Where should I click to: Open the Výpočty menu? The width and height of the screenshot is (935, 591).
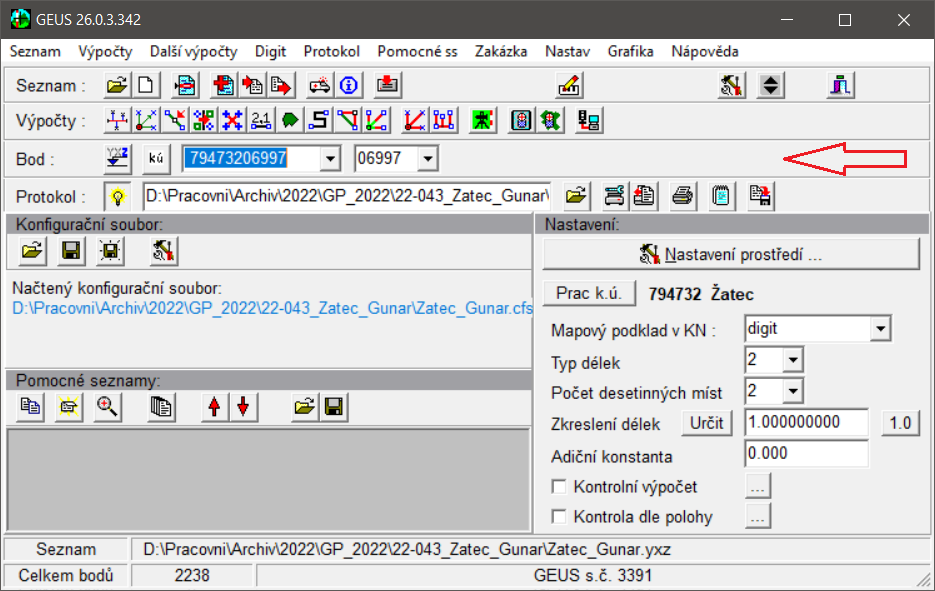(105, 51)
